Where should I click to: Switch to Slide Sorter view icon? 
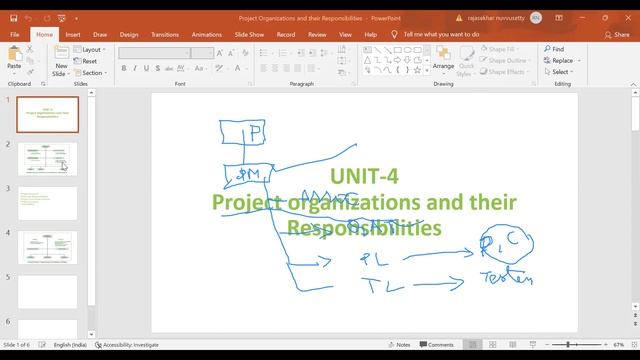click(x=493, y=345)
